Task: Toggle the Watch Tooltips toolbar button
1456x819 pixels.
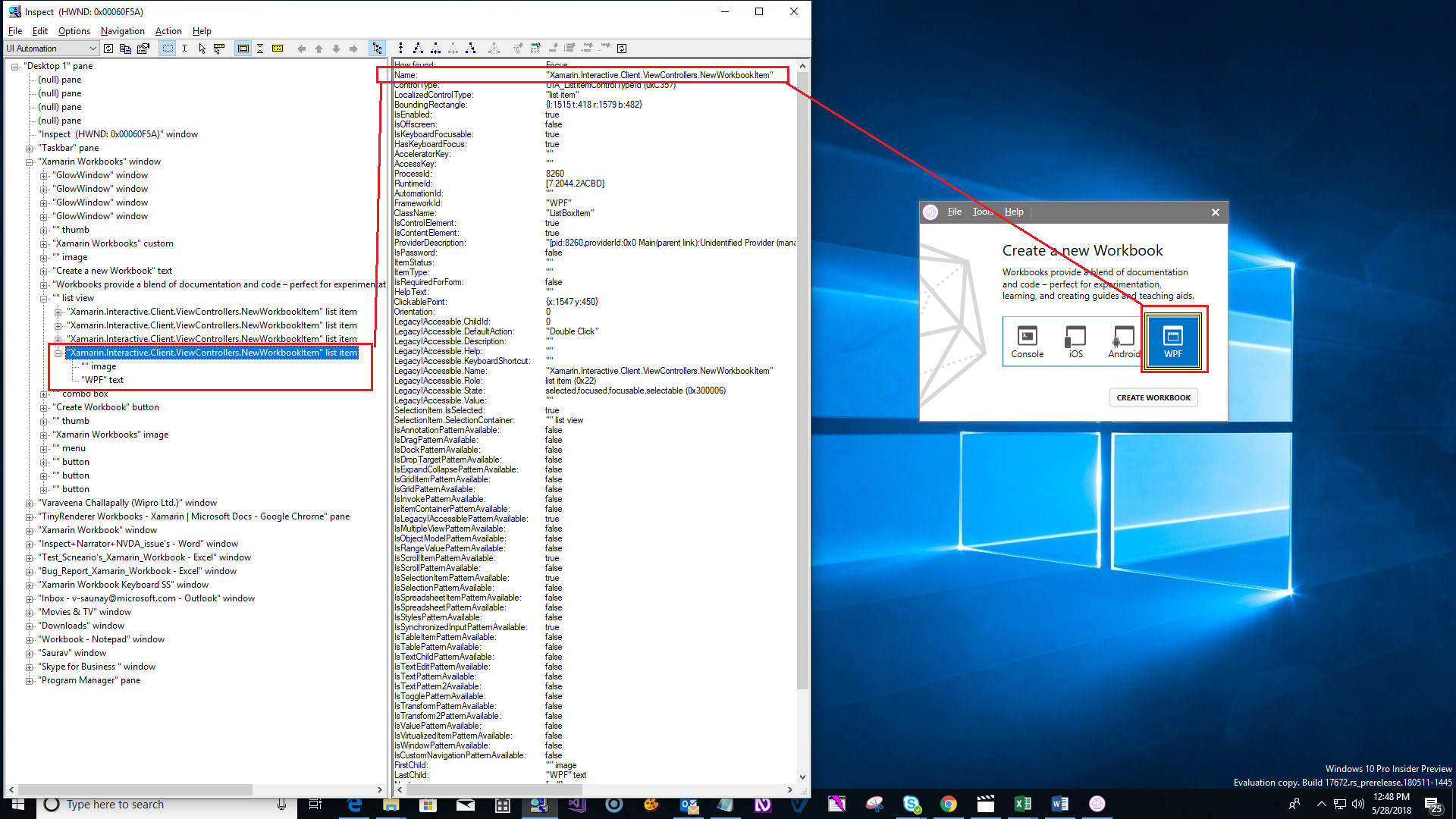Action: 219,49
